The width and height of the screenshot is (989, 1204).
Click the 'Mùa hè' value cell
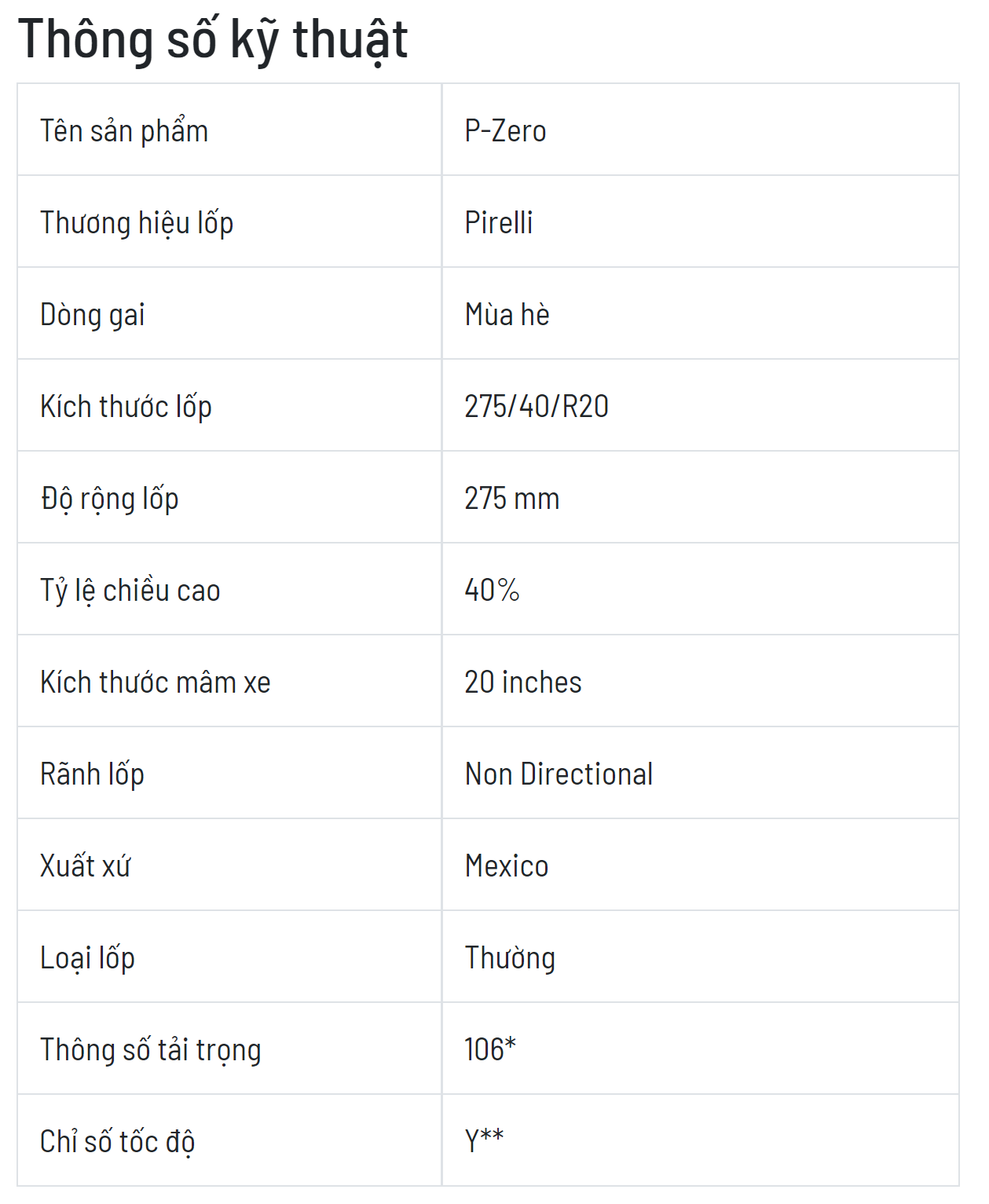[x=701, y=314]
